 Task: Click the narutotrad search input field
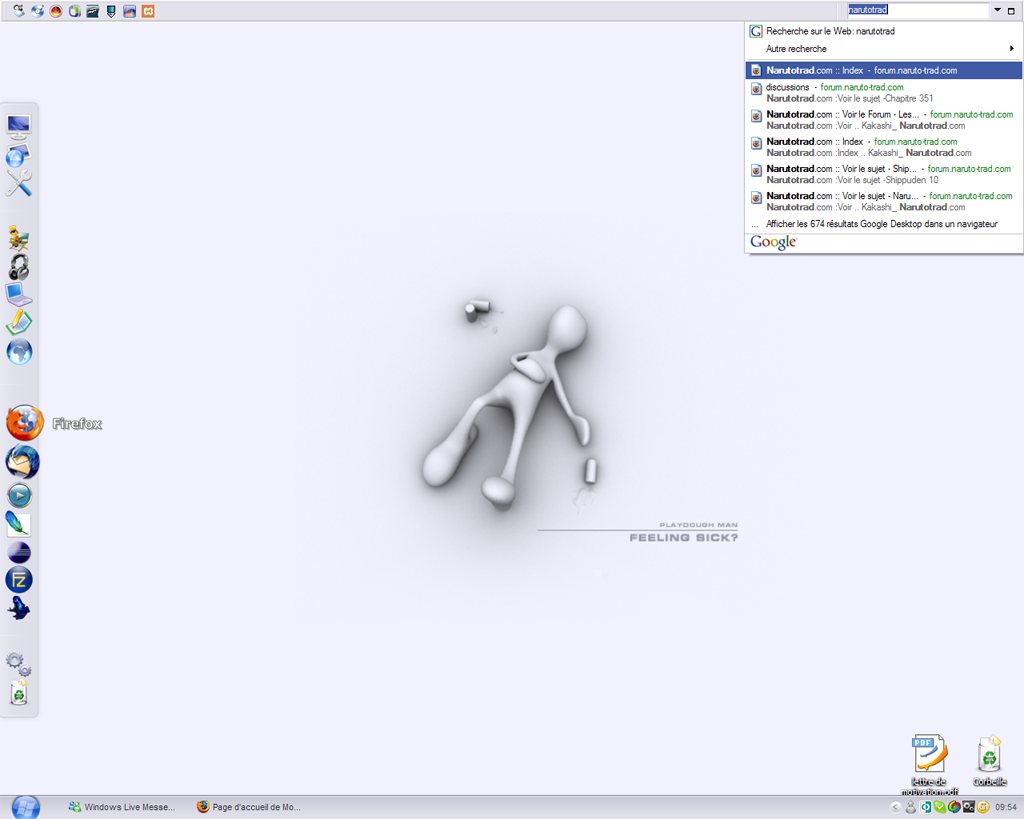pos(918,10)
